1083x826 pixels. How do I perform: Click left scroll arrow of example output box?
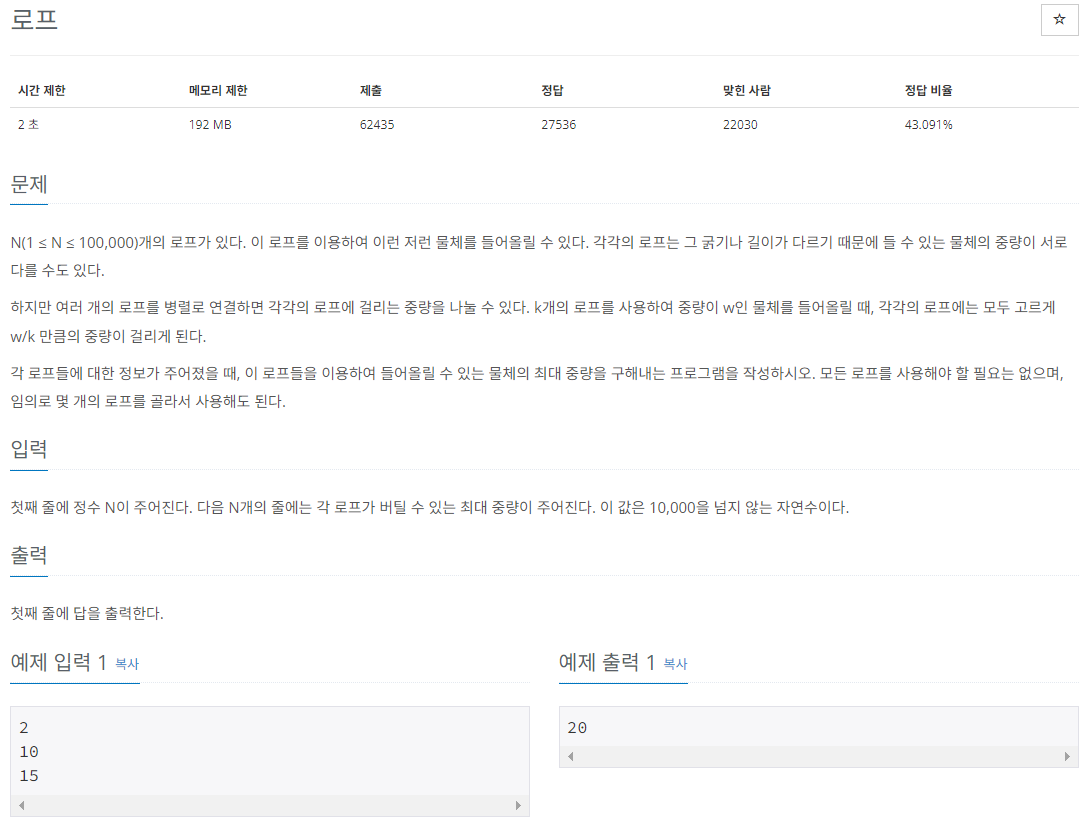point(571,756)
